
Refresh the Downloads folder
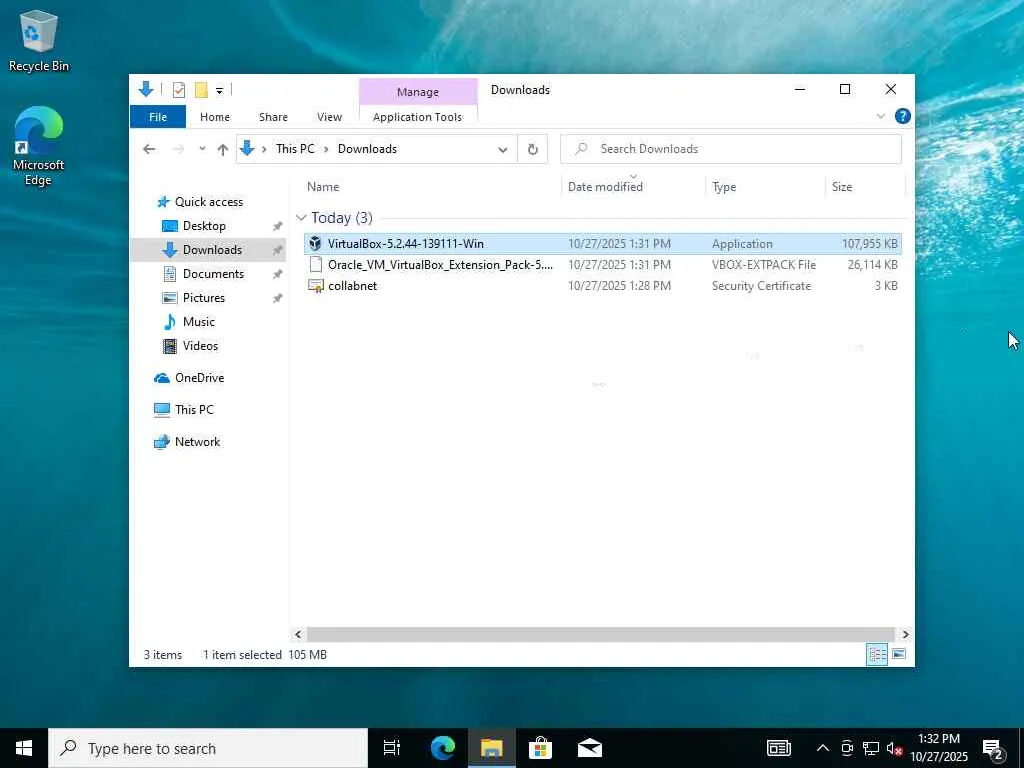click(533, 150)
